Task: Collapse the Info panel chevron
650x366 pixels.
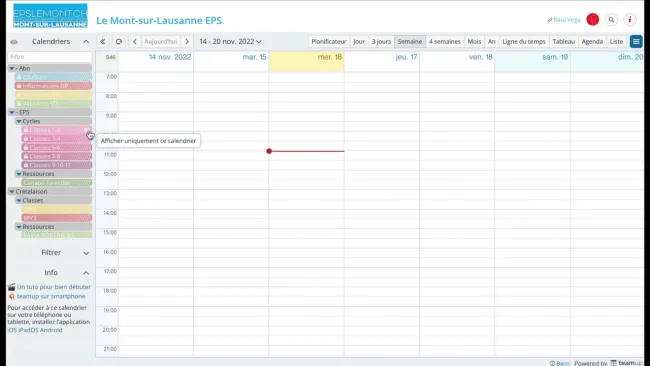Action: [x=86, y=273]
